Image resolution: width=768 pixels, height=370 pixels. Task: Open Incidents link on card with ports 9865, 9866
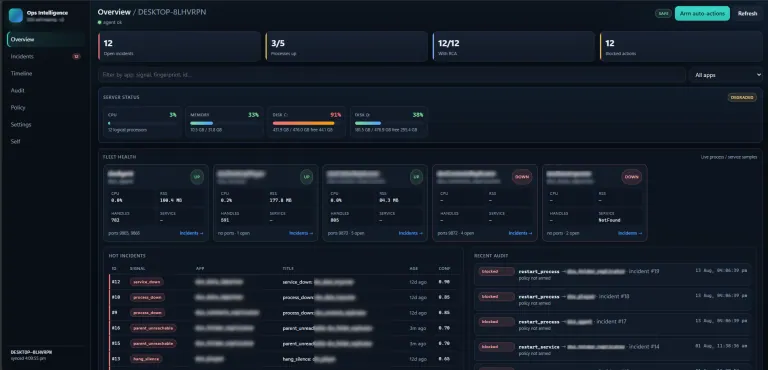(192, 233)
